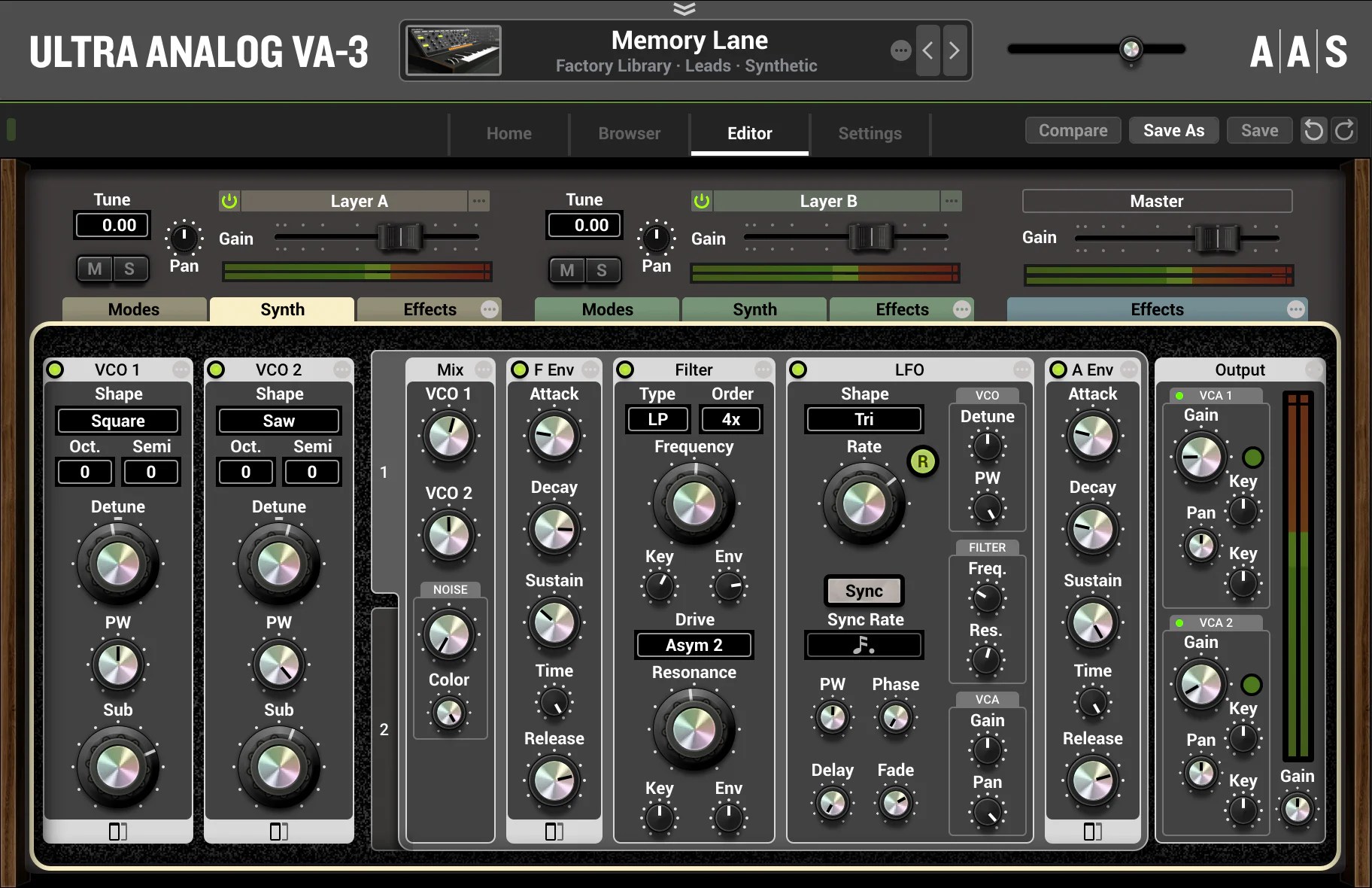Image resolution: width=1372 pixels, height=888 pixels.
Task: Undo the last change
Action: click(1314, 129)
